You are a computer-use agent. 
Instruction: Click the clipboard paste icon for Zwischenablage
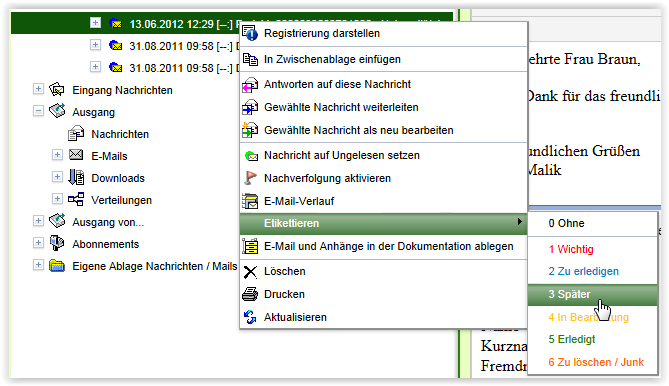(x=250, y=59)
